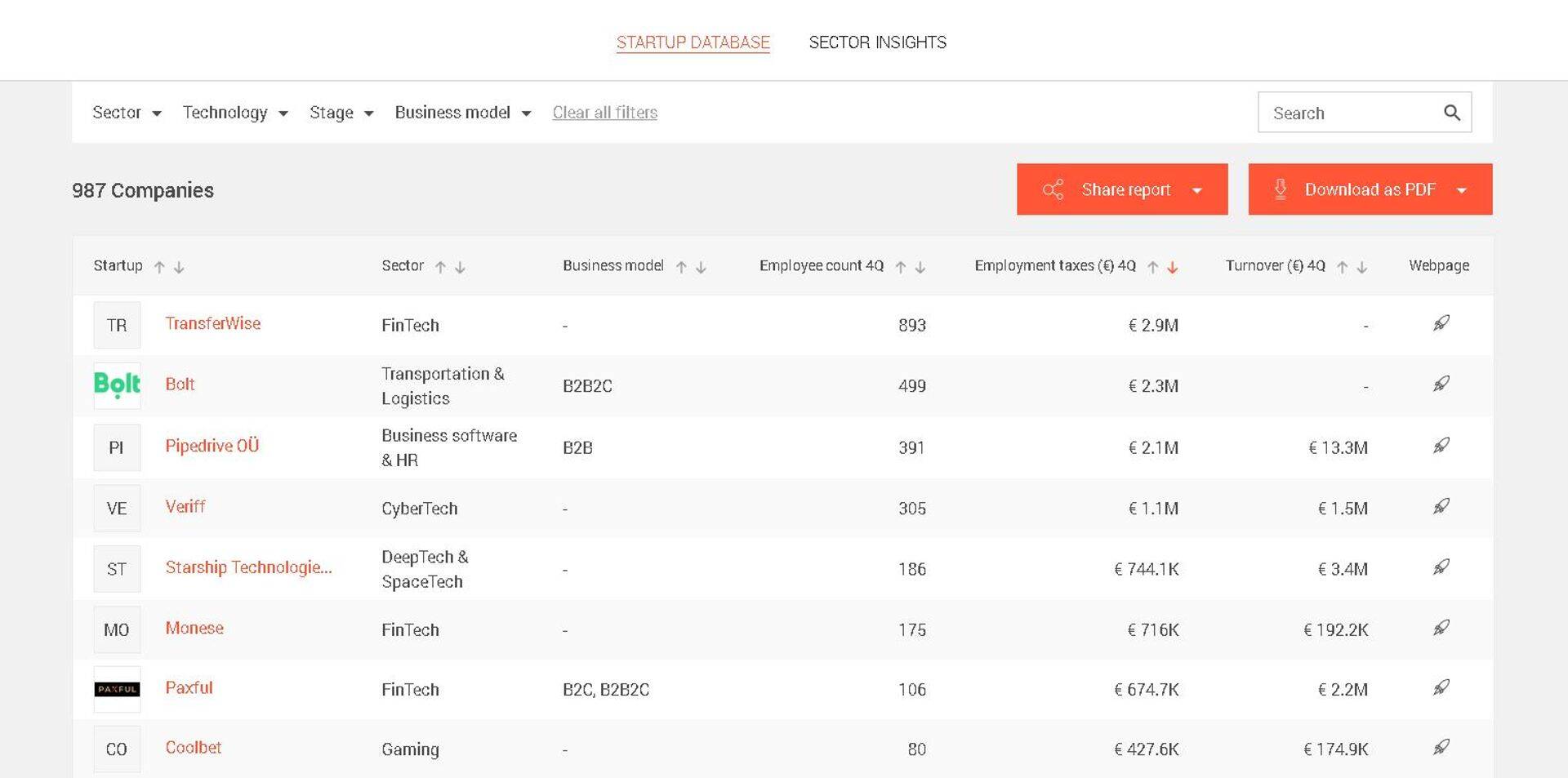Open Veriff's webpage rocket icon
The height and width of the screenshot is (778, 1568).
(x=1441, y=506)
